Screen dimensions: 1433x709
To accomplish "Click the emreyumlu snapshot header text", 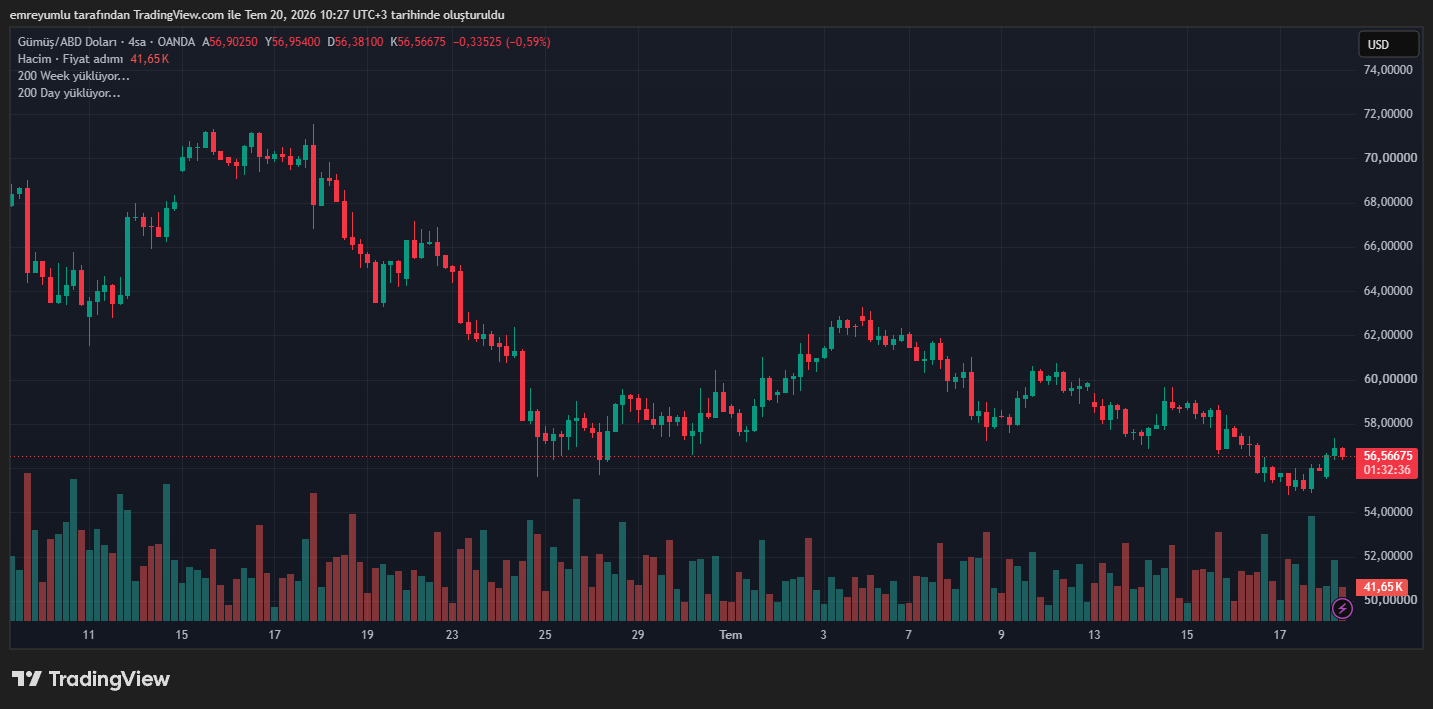I will 257,15.
